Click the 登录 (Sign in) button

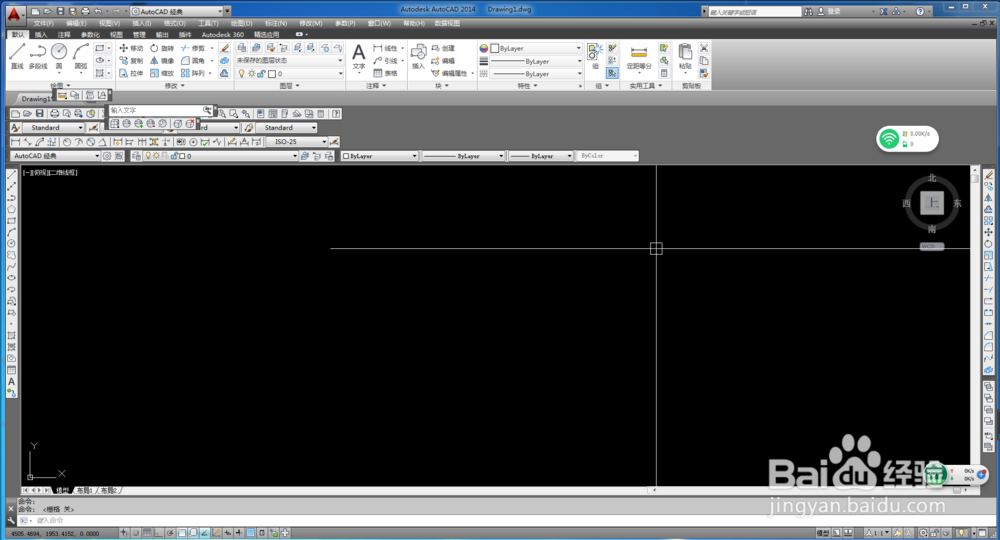coord(829,11)
